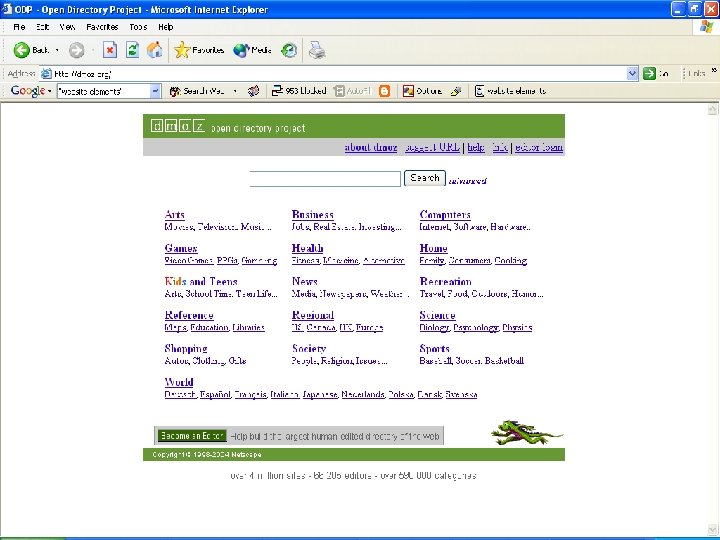Viewport: 720px width, 540px height.
Task: Go to the Home page icon
Action: 155,50
